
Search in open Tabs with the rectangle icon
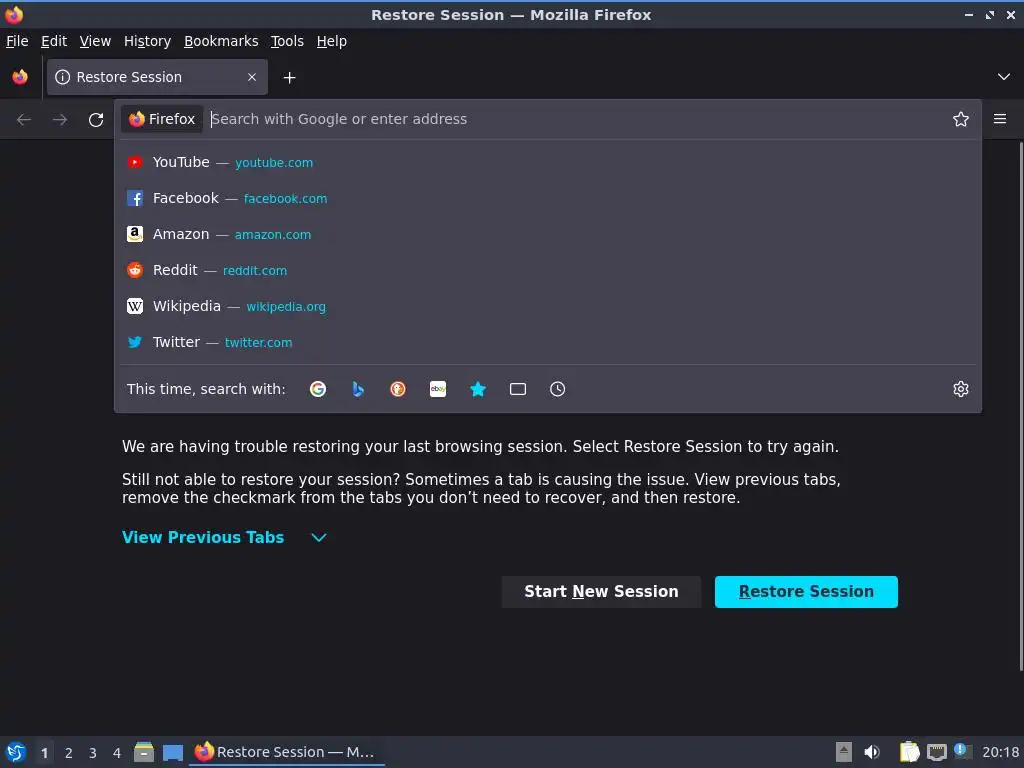(518, 389)
